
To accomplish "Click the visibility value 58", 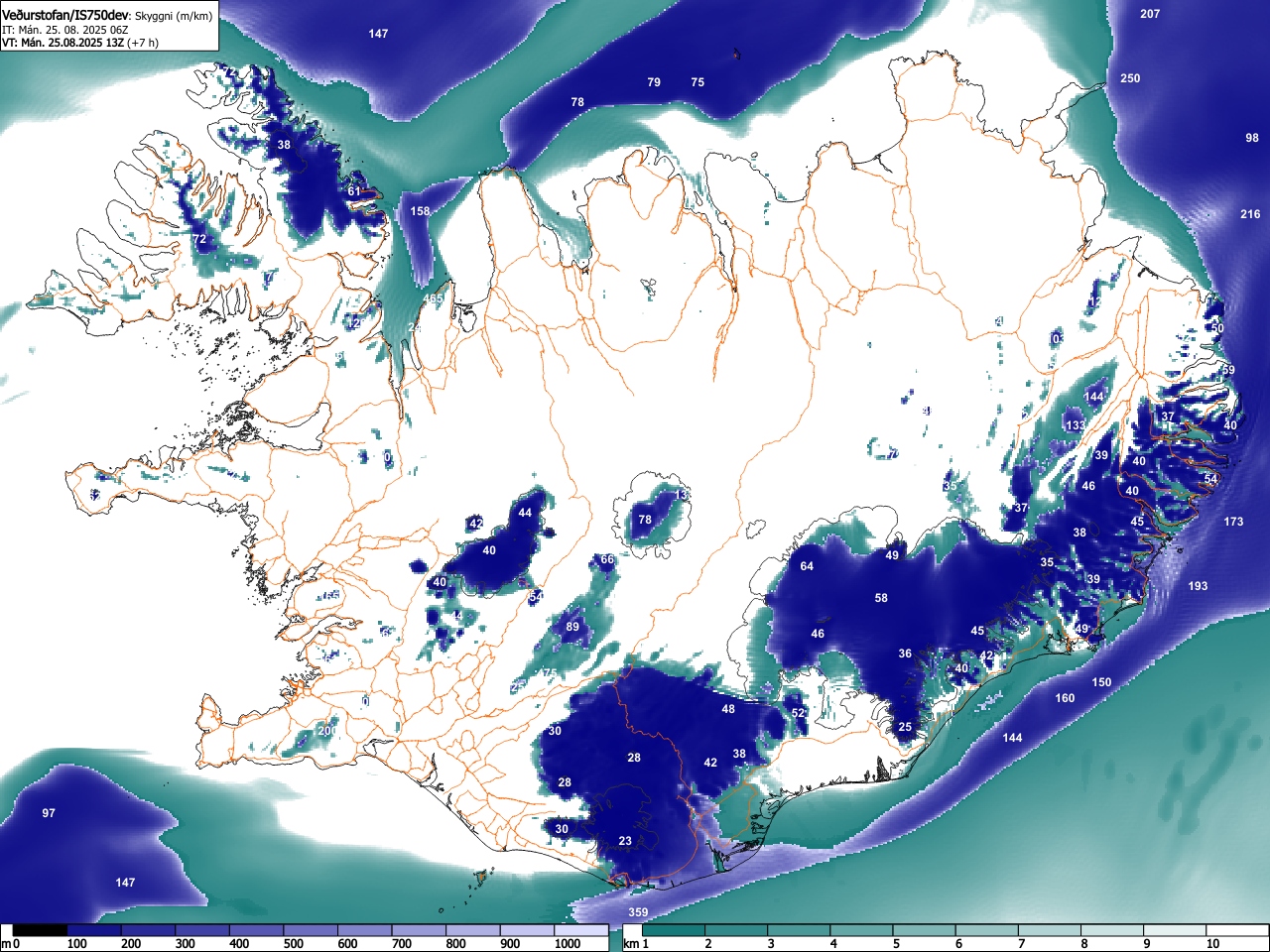I will point(881,598).
